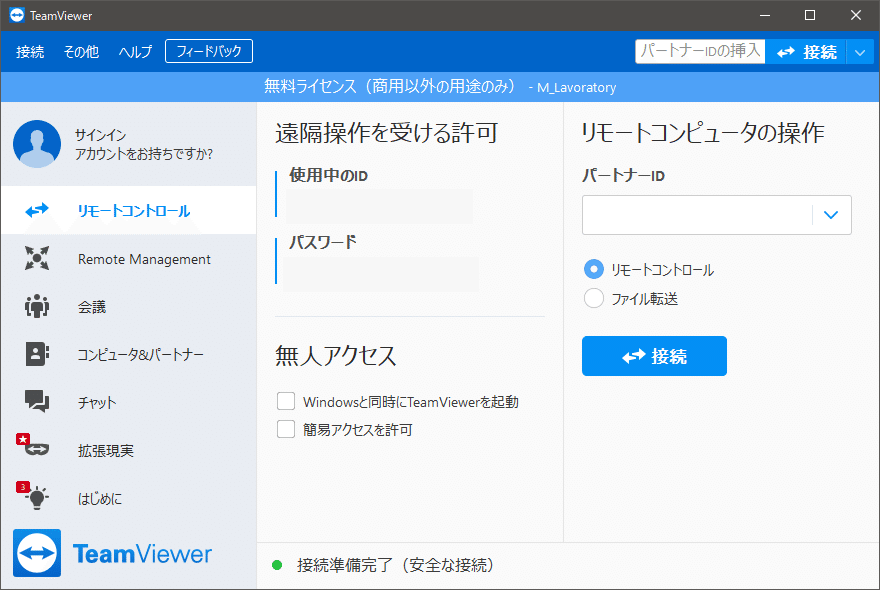Maximize the TeamViewer window

point(810,15)
